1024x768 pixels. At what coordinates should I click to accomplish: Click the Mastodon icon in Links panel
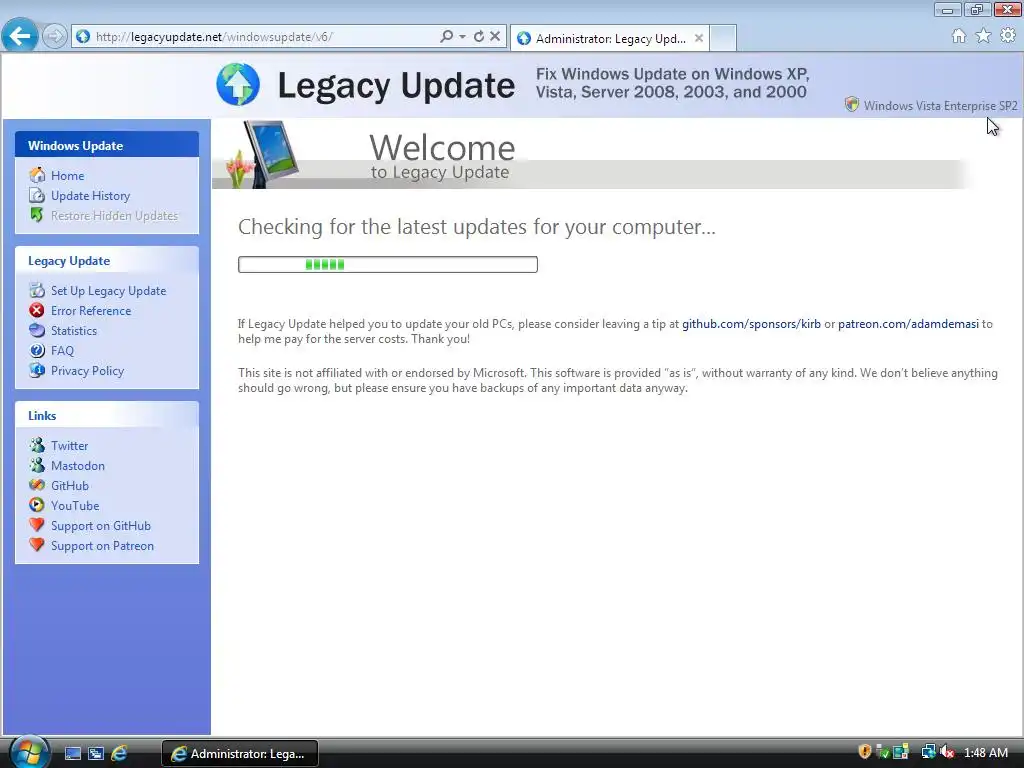point(37,465)
